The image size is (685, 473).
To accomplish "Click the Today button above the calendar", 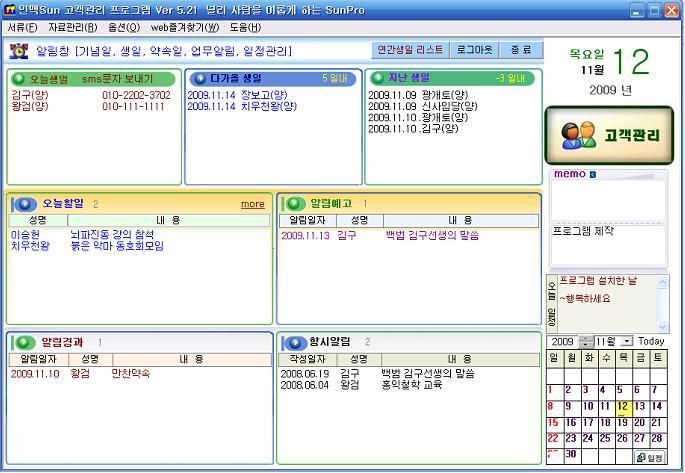I will [x=651, y=341].
